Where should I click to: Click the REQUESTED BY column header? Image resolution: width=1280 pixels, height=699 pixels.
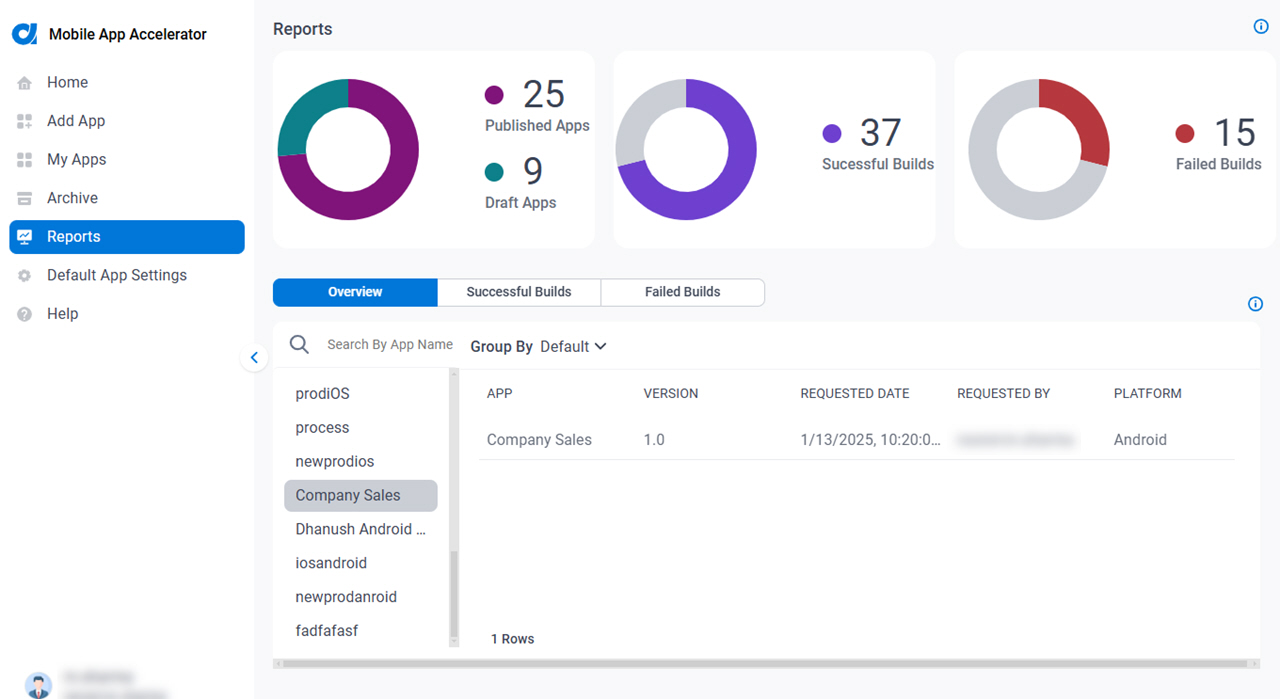pyautogui.click(x=1003, y=394)
